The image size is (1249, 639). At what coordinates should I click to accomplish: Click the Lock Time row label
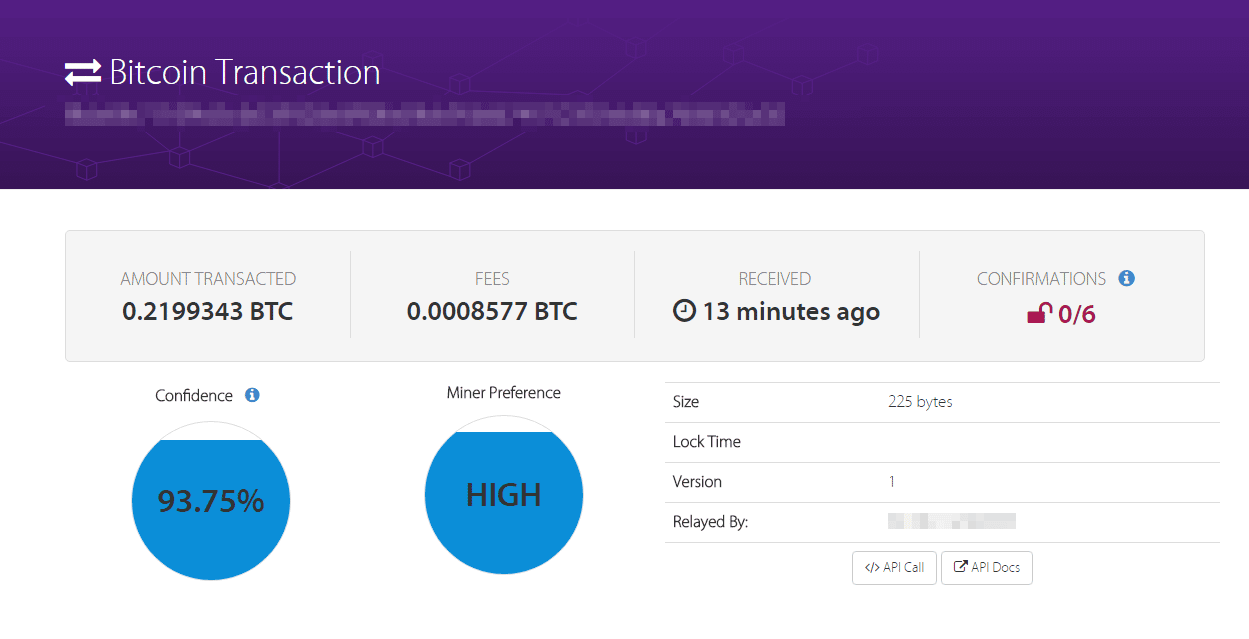[x=707, y=442]
